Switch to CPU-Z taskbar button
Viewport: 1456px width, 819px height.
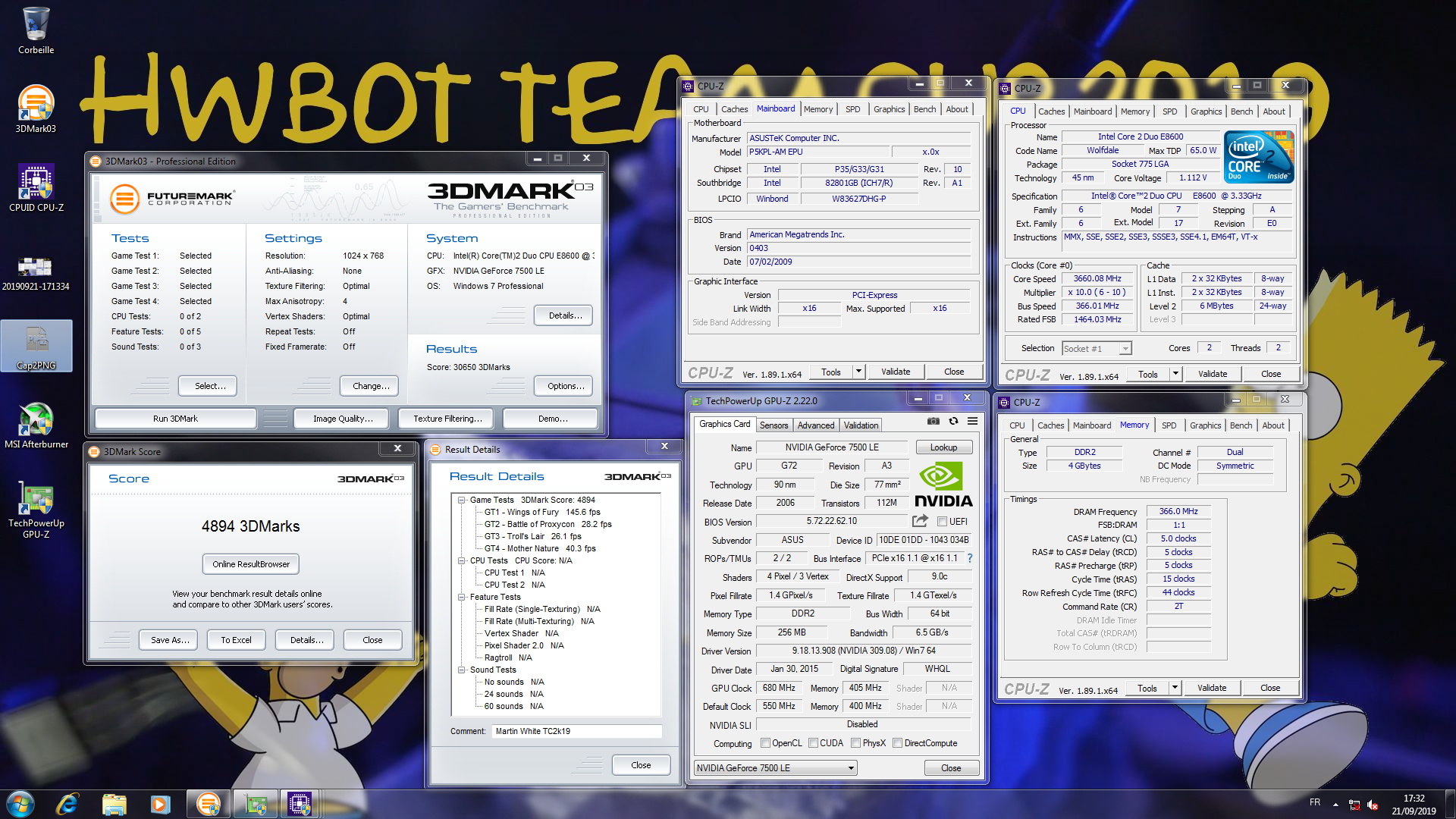click(300, 804)
